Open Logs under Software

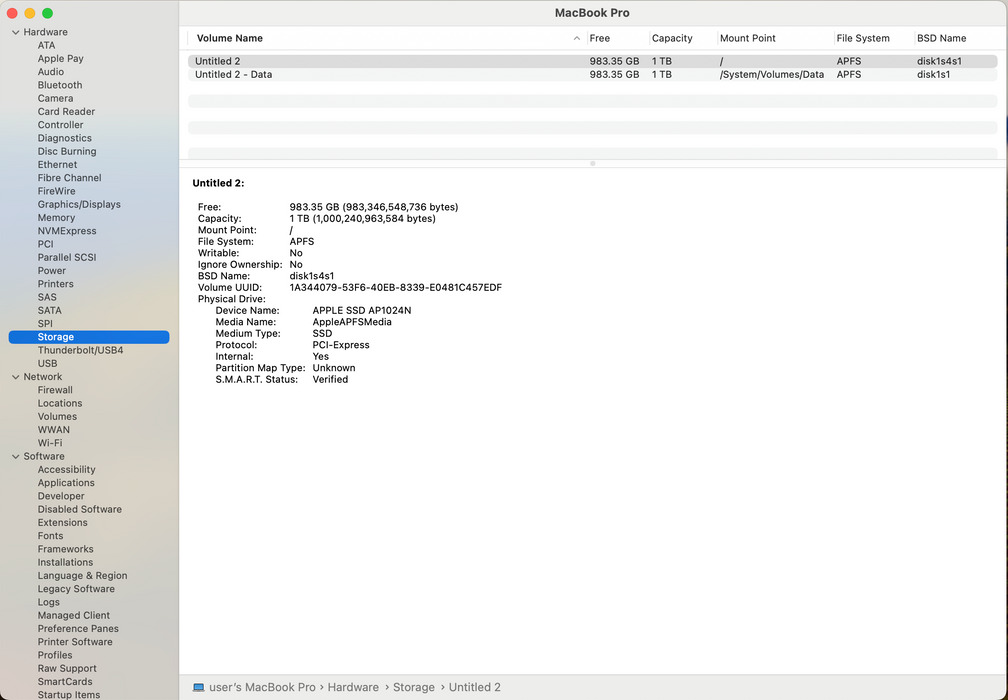48,602
